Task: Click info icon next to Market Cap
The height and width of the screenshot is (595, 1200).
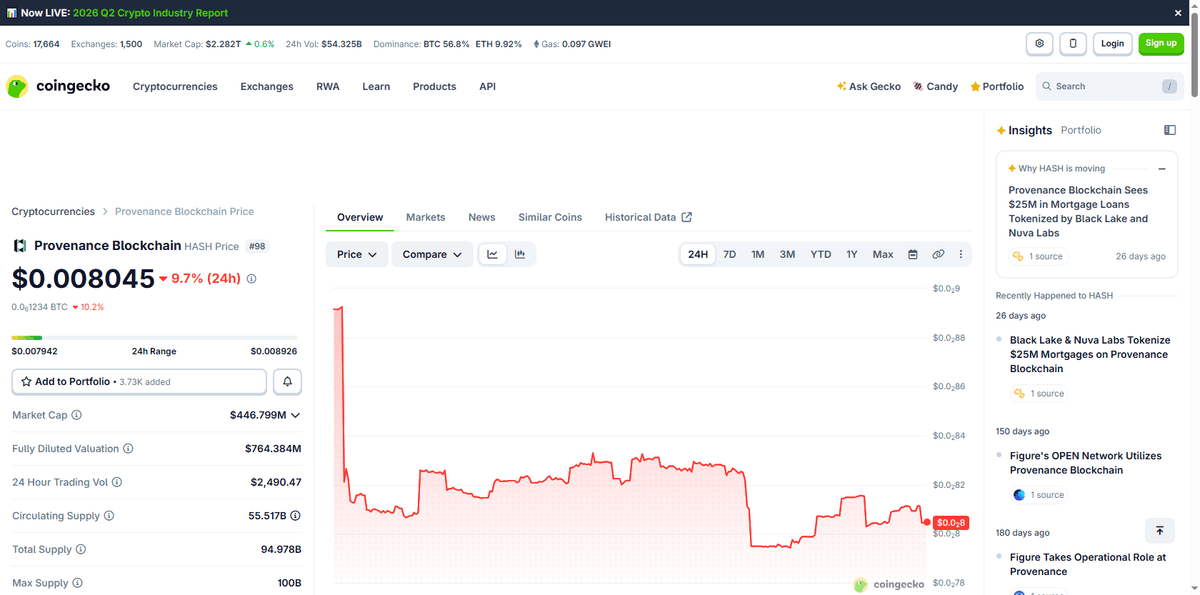Action: [77, 415]
